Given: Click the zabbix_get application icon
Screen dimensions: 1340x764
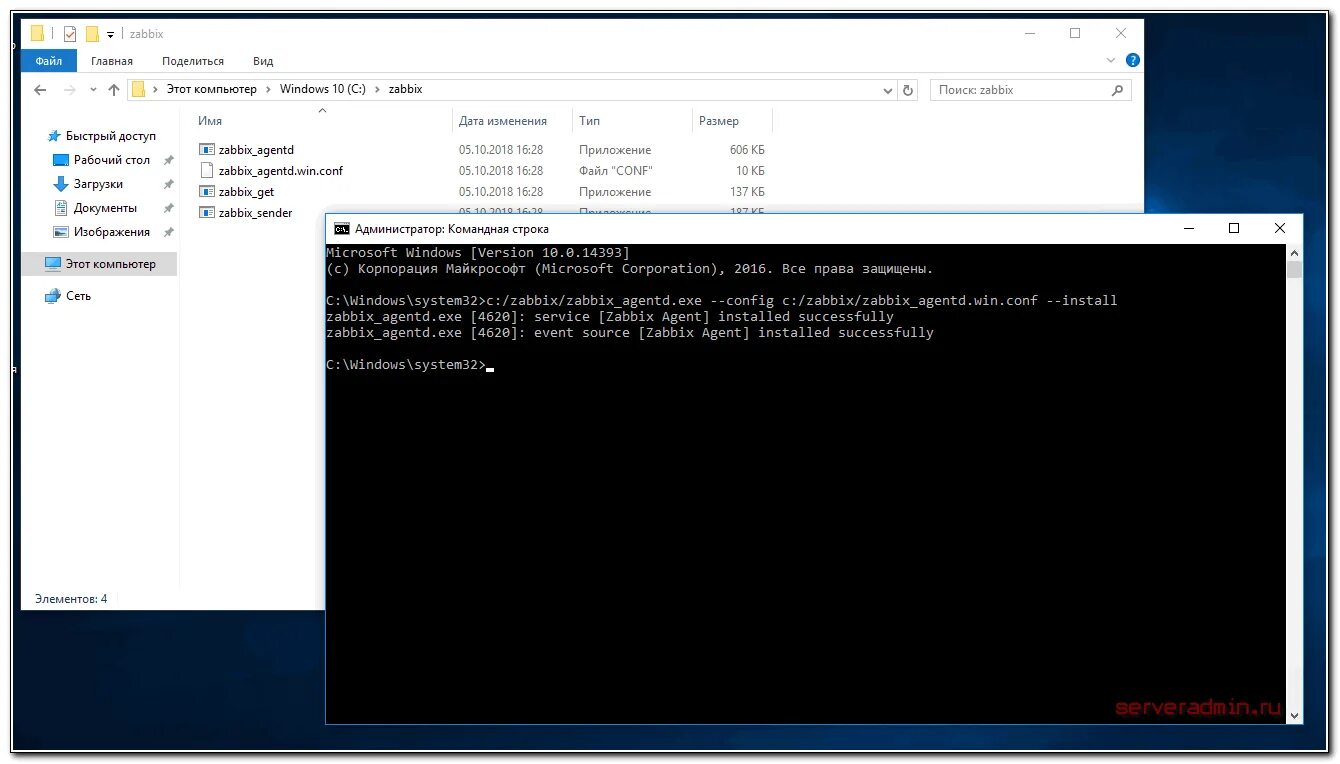Looking at the screenshot, I should coord(207,192).
